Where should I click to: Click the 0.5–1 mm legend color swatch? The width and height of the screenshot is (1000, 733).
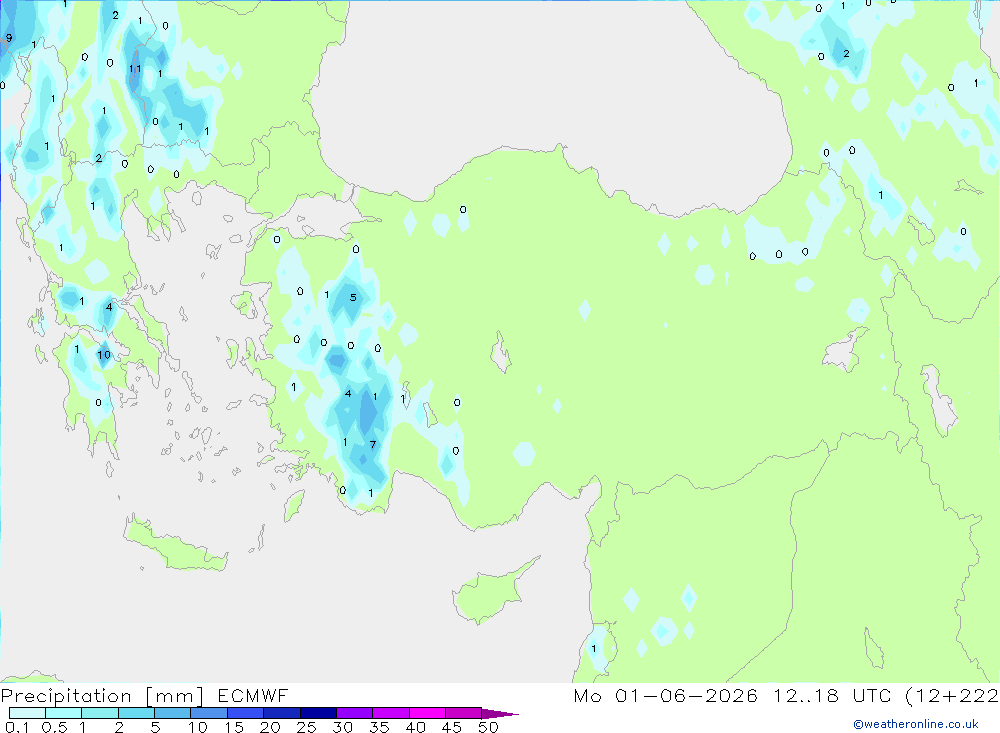(63, 713)
